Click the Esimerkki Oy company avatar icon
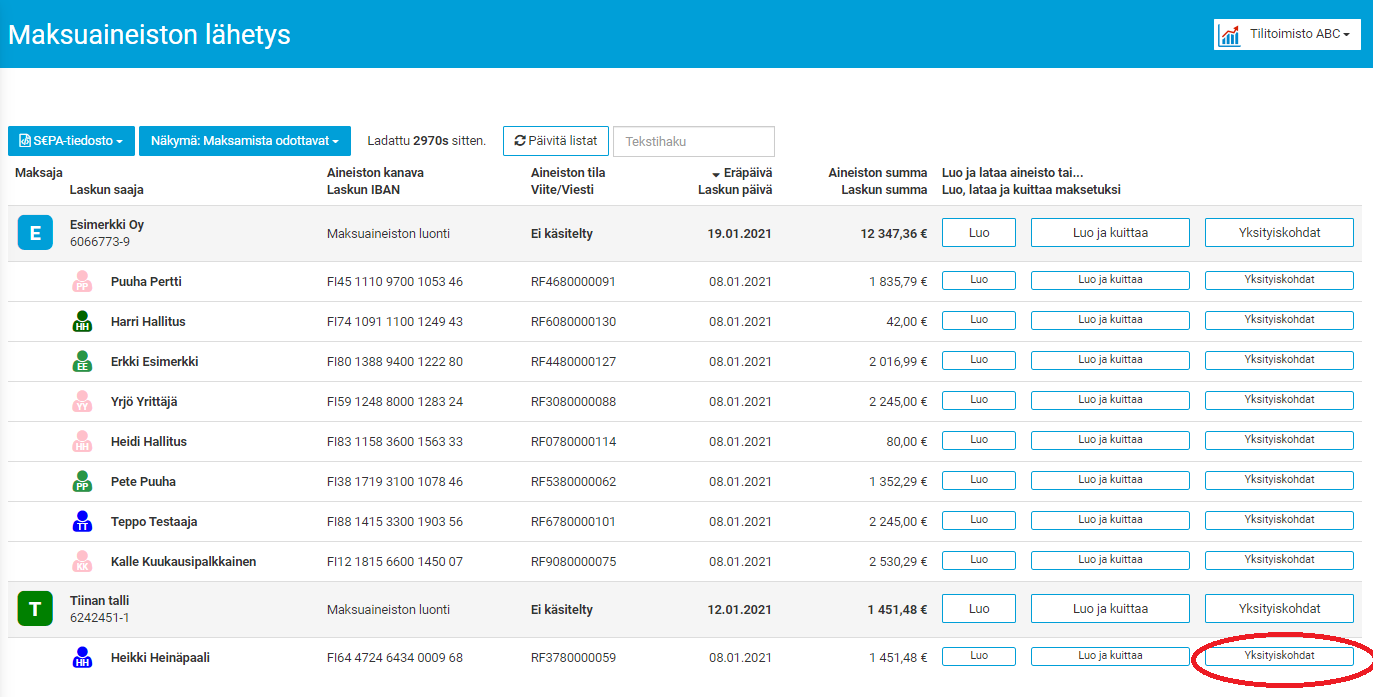This screenshot has height=697, width=1373. [x=35, y=234]
